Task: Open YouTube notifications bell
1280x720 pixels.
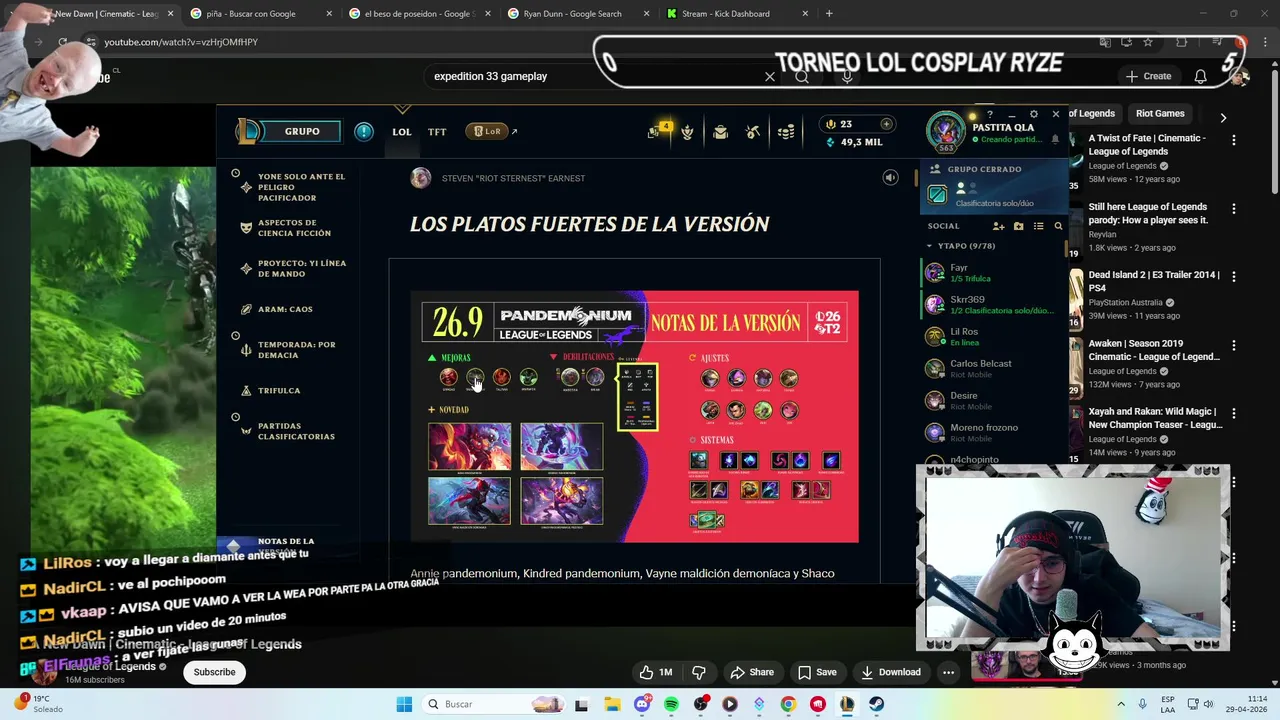Action: (1201, 76)
